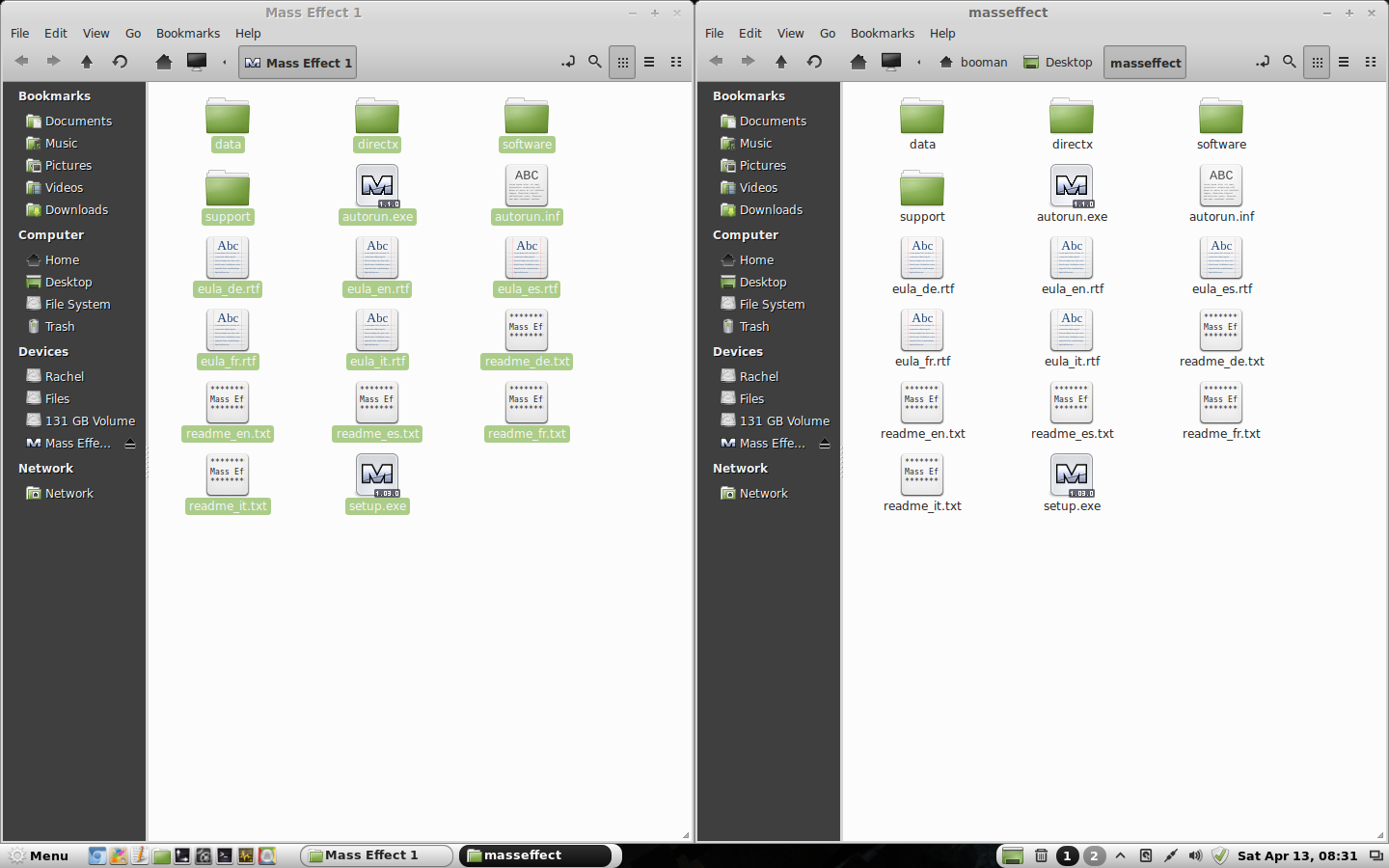
Task: Open home folder in Mass Effect 1 window
Action: click(164, 62)
